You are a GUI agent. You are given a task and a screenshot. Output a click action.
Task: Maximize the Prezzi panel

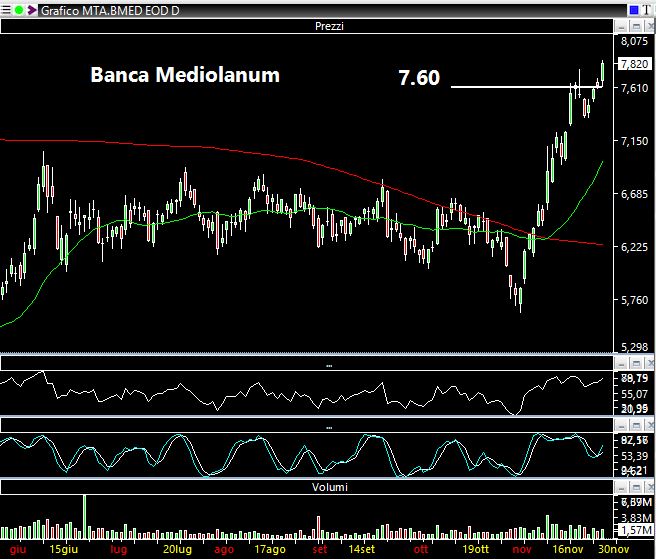[636, 27]
